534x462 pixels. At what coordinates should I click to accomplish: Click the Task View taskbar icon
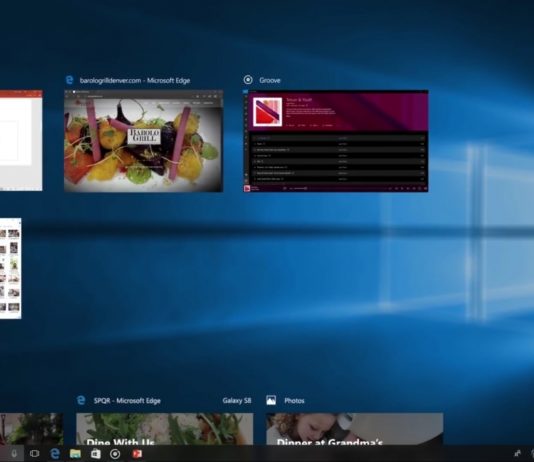point(34,453)
